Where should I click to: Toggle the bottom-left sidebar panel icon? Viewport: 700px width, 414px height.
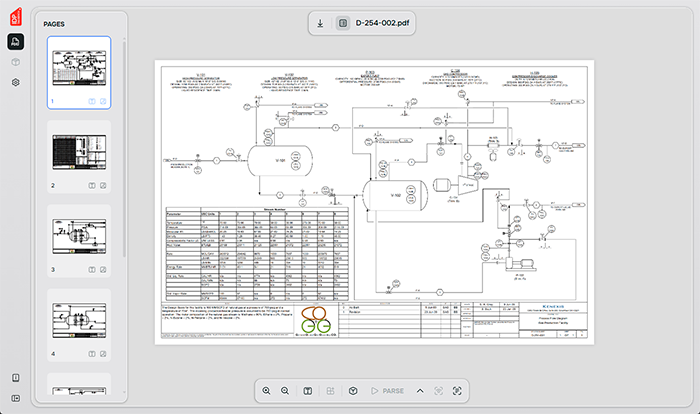[x=16, y=377]
